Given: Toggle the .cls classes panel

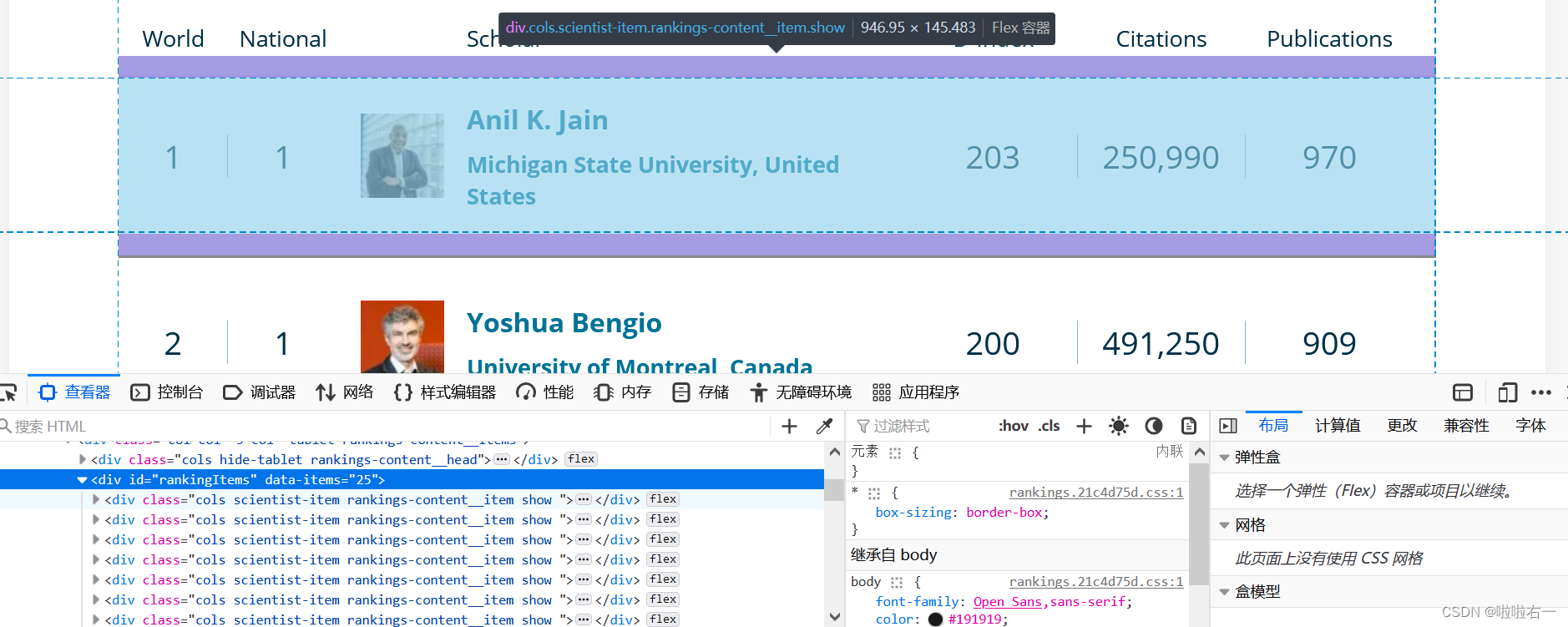Looking at the screenshot, I should click(1050, 427).
